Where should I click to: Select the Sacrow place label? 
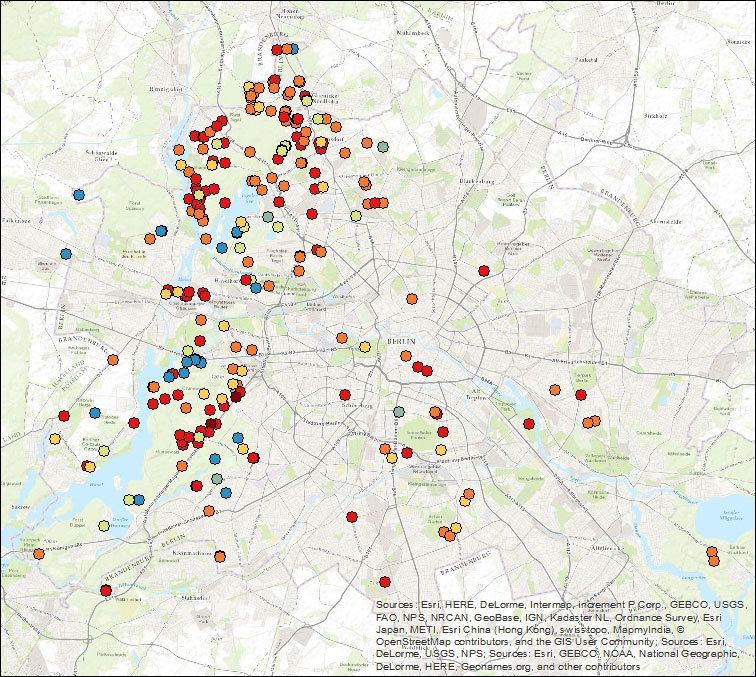coord(20,507)
